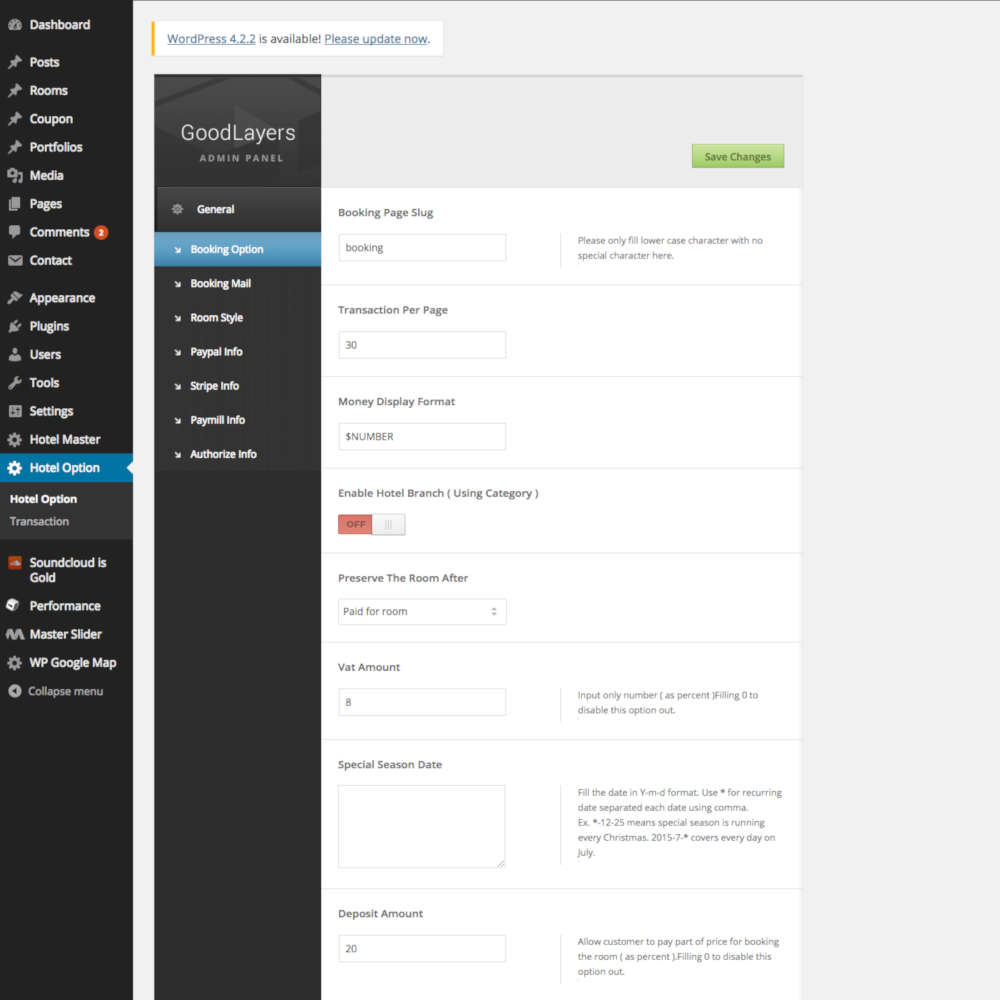The width and height of the screenshot is (1000, 1000).
Task: Click the Master Slider icon
Action: (x=15, y=634)
